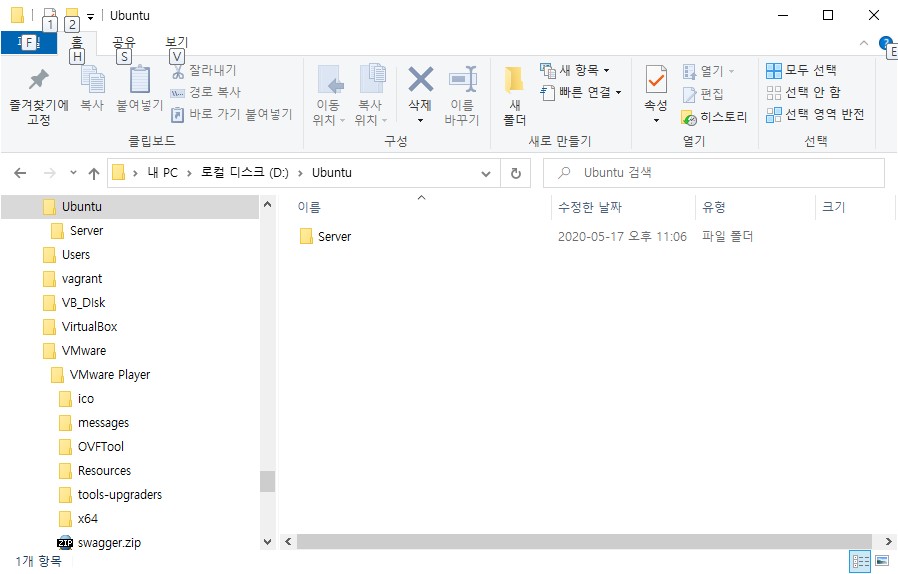This screenshot has width=898, height=574.
Task: Open recent locations dropdown arrow
Action: point(73,173)
